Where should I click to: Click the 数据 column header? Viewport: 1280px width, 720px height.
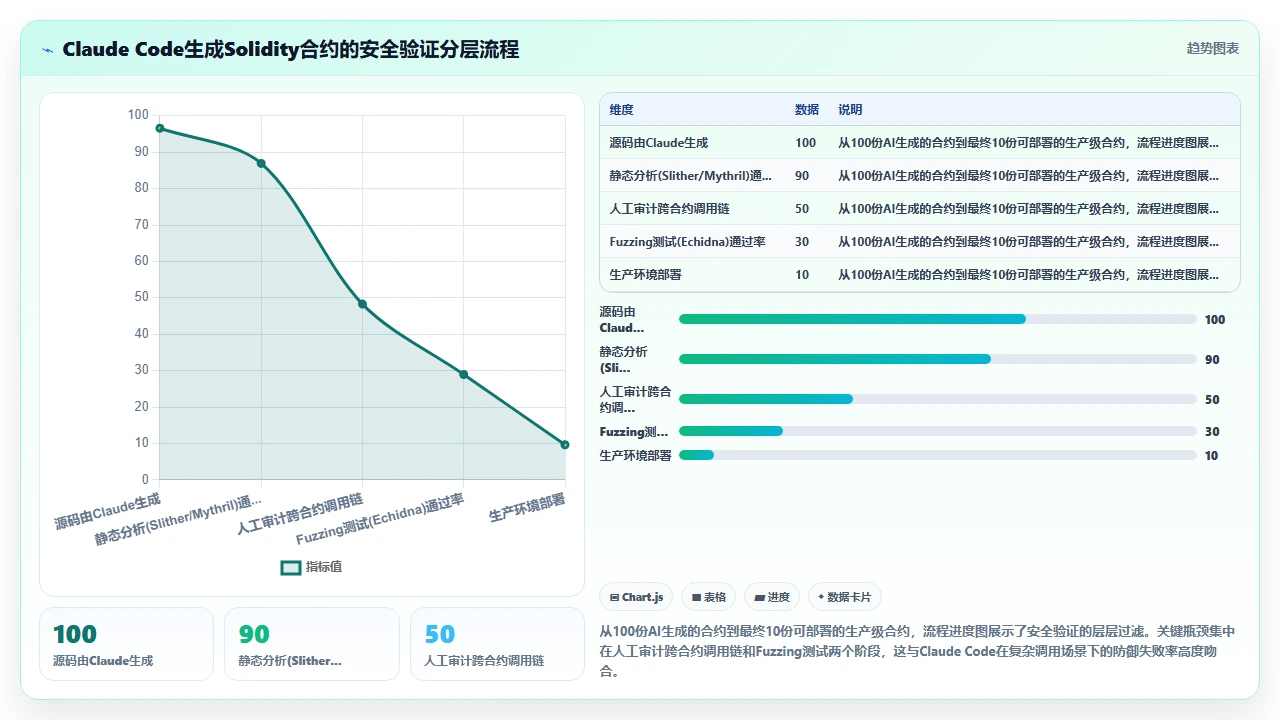(807, 110)
